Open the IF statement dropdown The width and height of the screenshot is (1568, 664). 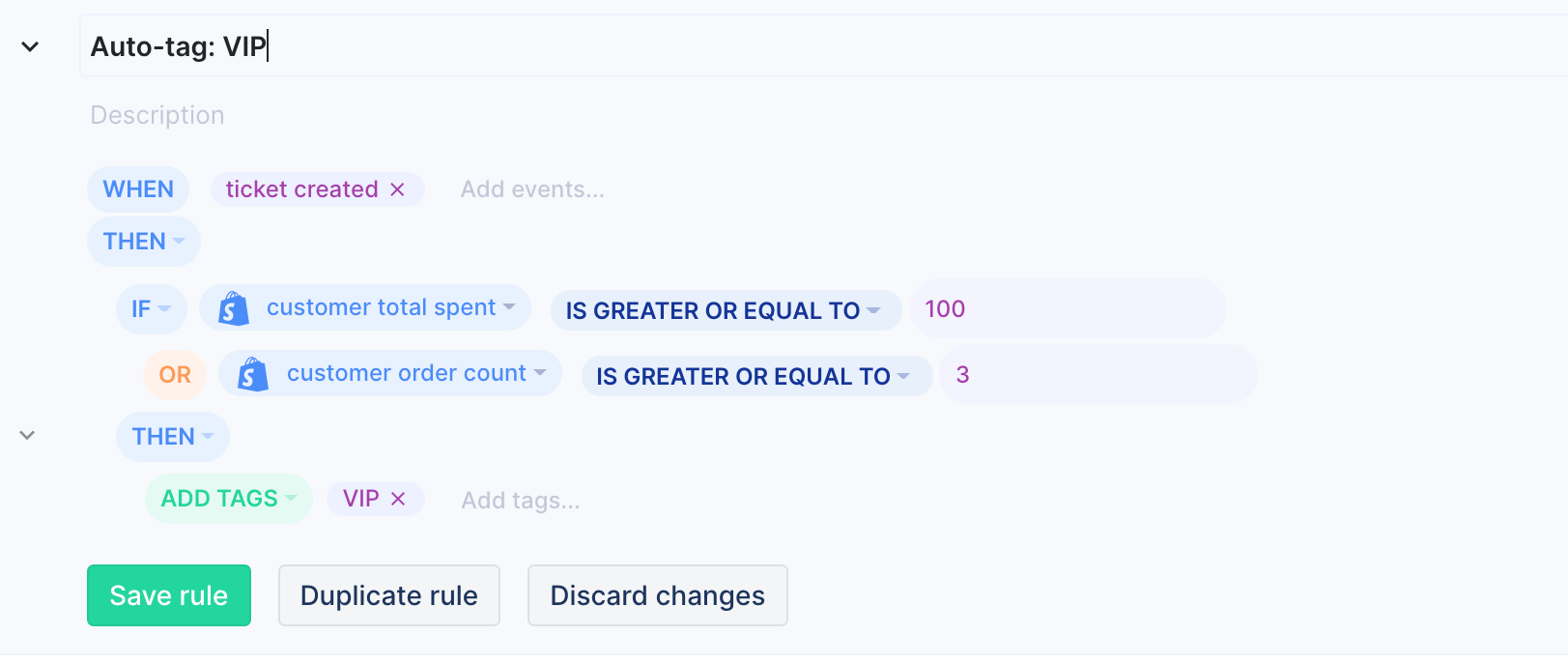152,308
